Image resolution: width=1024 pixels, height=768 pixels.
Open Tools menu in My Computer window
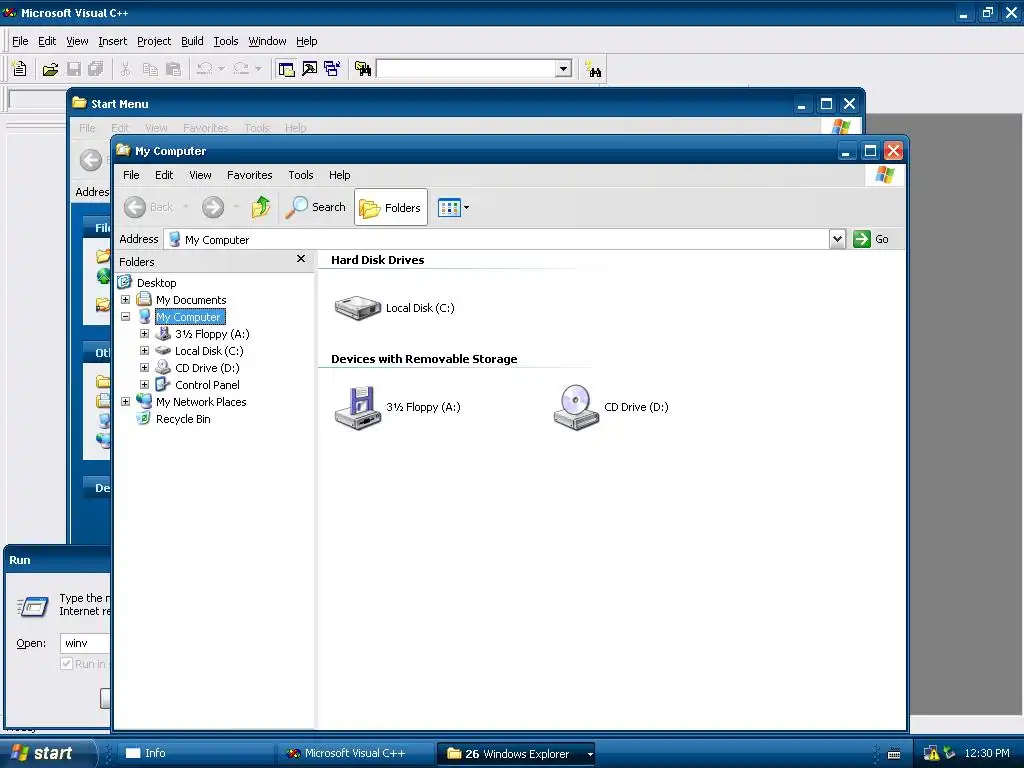click(x=301, y=175)
